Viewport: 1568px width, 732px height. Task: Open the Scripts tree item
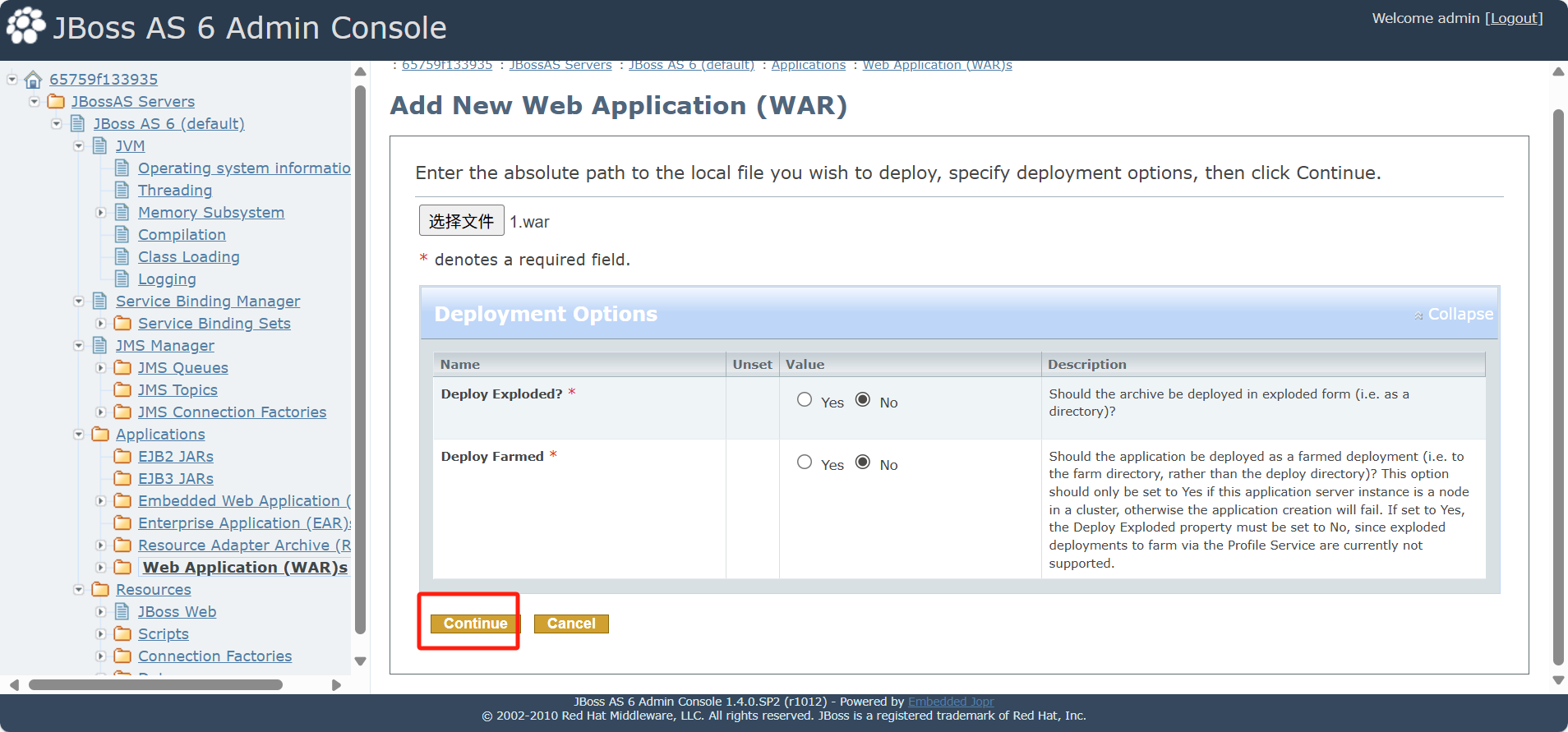(x=164, y=633)
